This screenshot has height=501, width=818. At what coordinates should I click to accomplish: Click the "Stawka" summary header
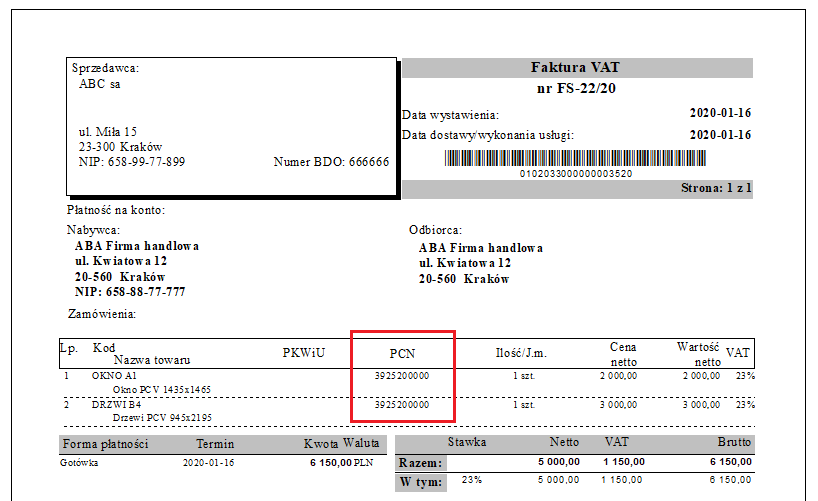tap(467, 442)
